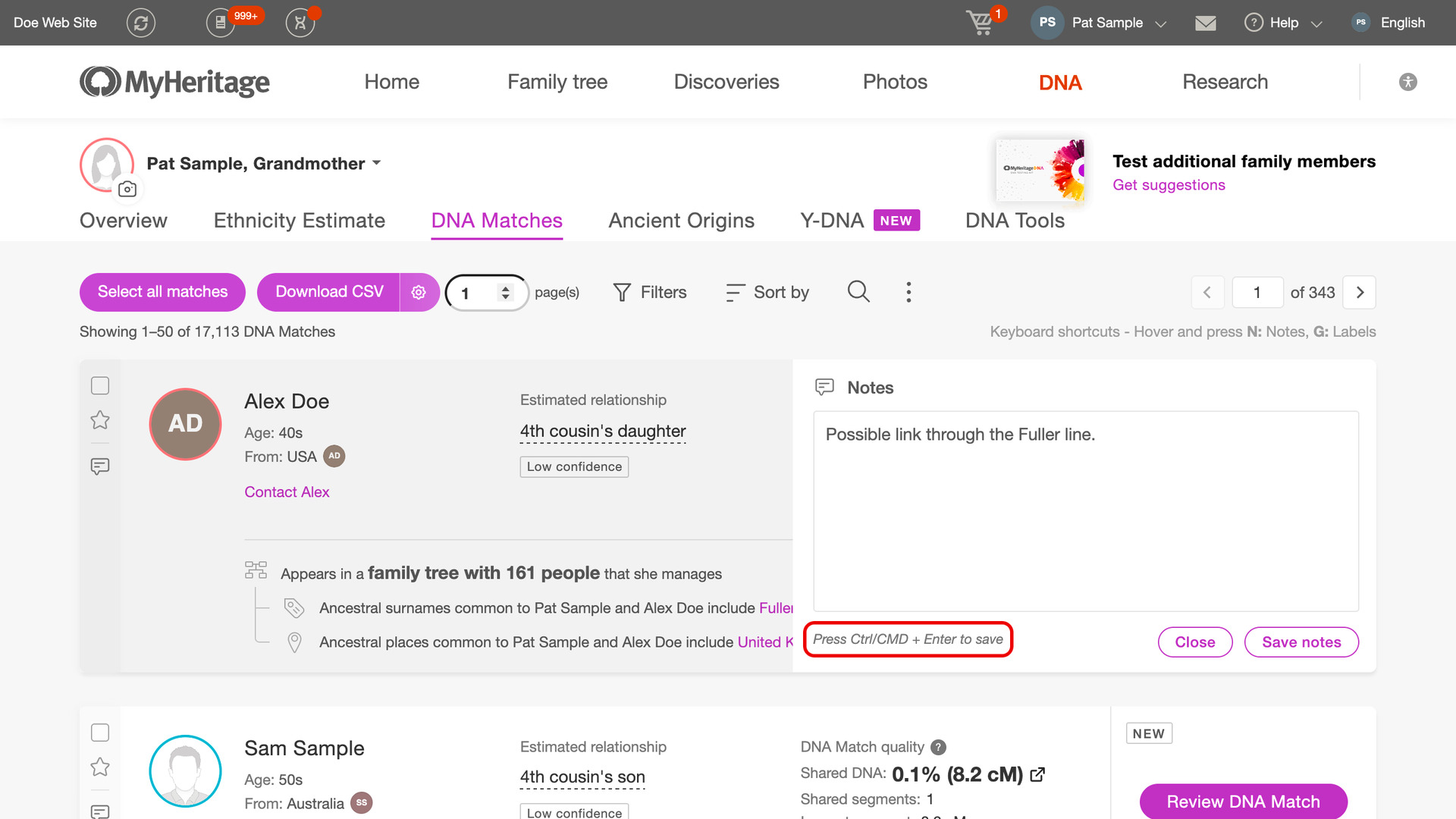Star Sam Sample as favorite

coord(100,767)
